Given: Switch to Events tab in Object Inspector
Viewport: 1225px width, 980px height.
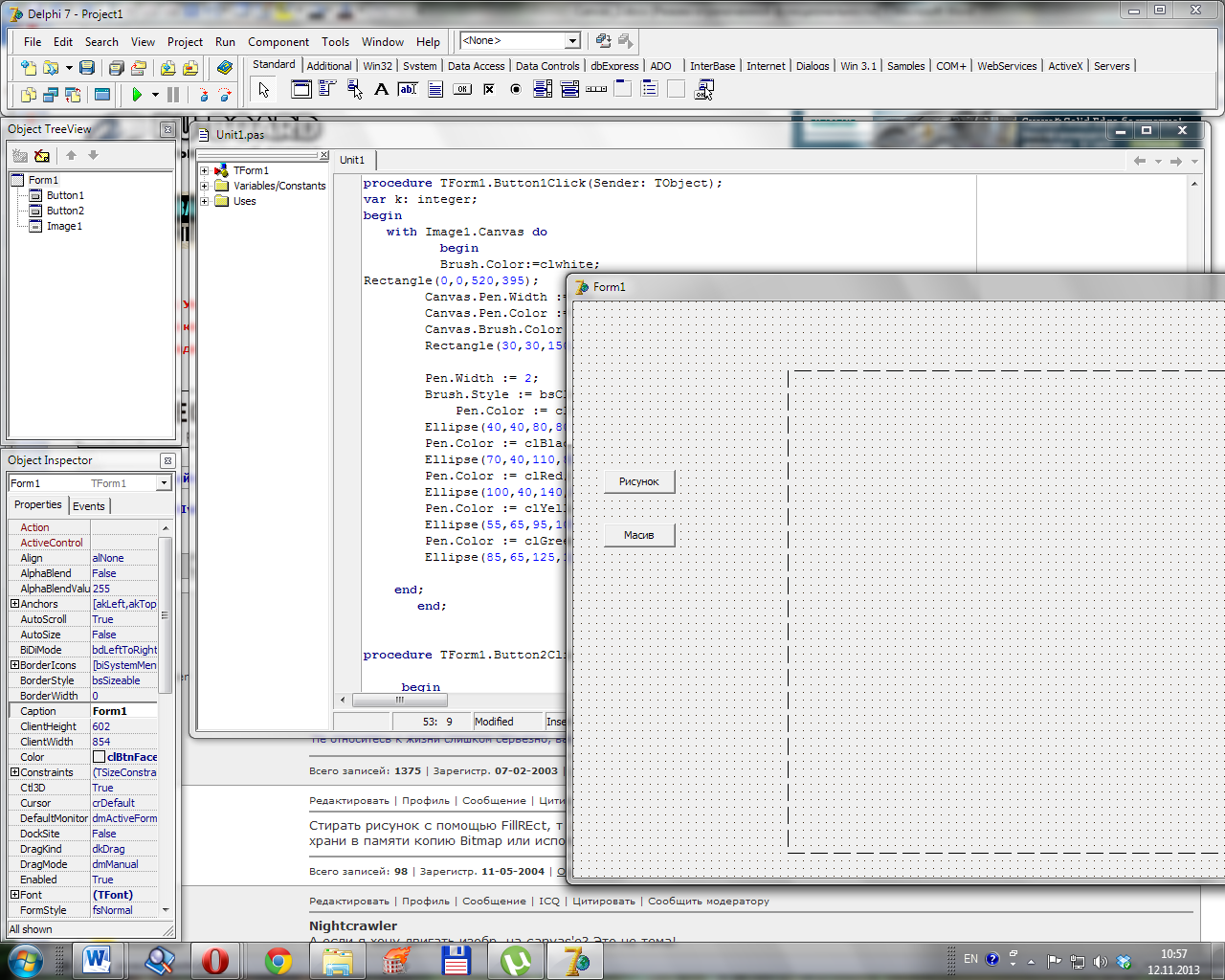Looking at the screenshot, I should click(x=89, y=506).
